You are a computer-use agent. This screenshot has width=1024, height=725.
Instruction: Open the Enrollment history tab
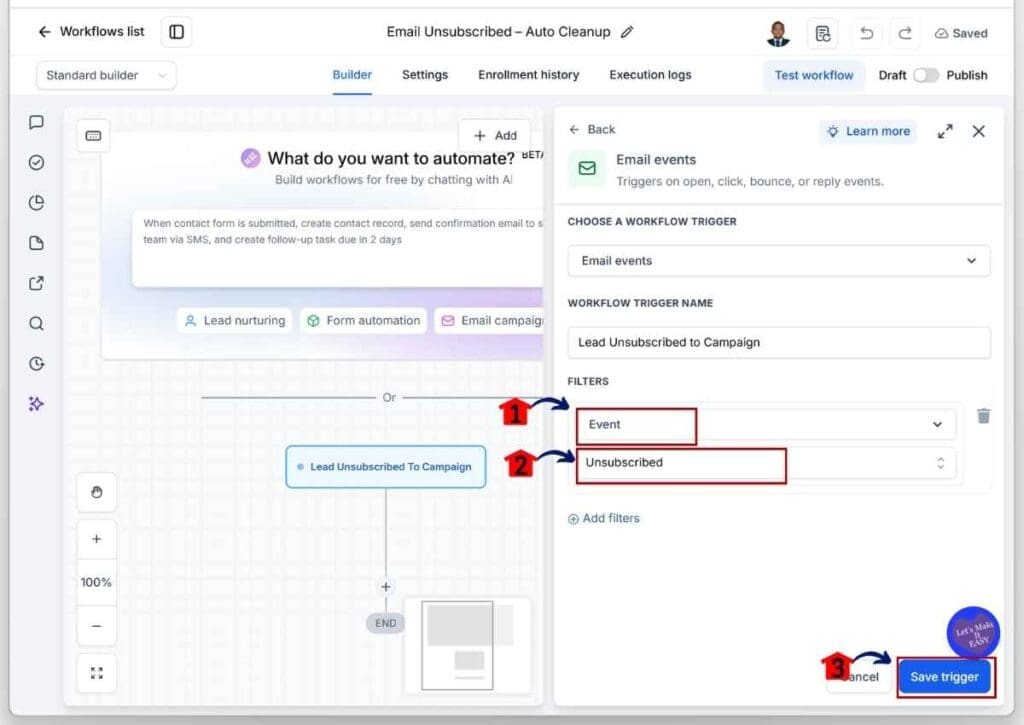tap(528, 75)
